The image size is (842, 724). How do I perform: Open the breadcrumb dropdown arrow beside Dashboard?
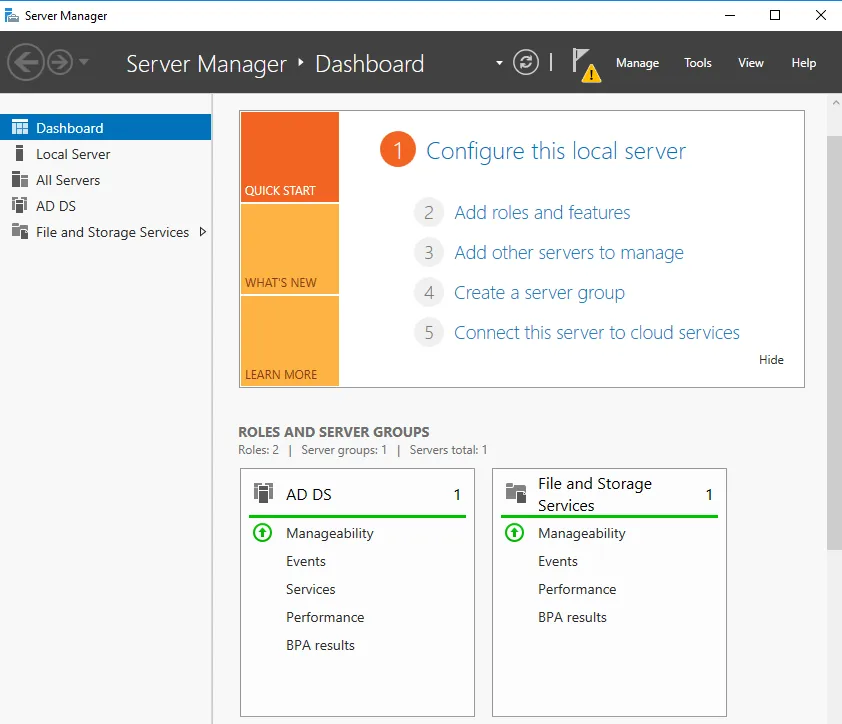[x=499, y=63]
